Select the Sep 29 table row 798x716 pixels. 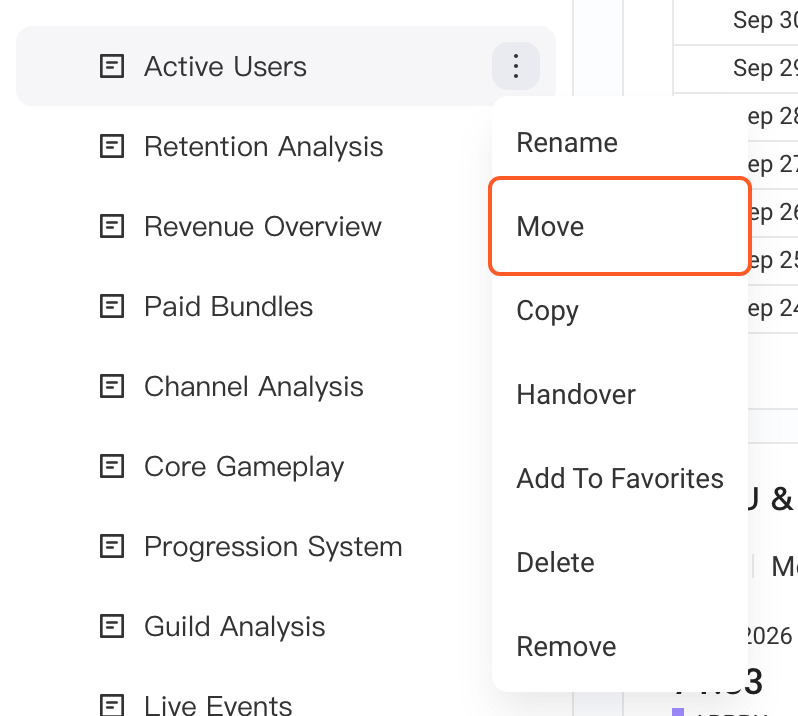(736, 69)
